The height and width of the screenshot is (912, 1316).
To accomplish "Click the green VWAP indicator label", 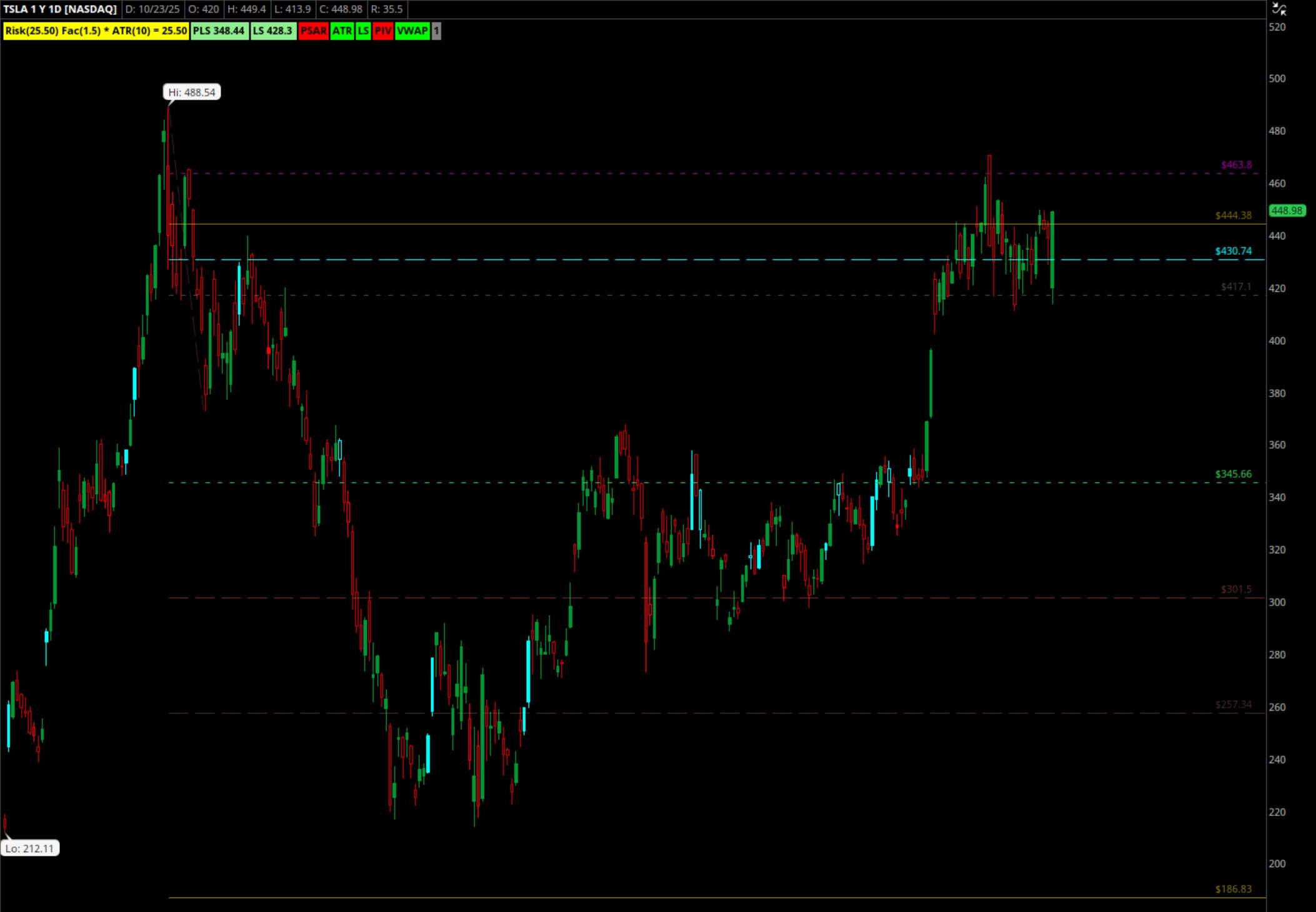I will 412,31.
